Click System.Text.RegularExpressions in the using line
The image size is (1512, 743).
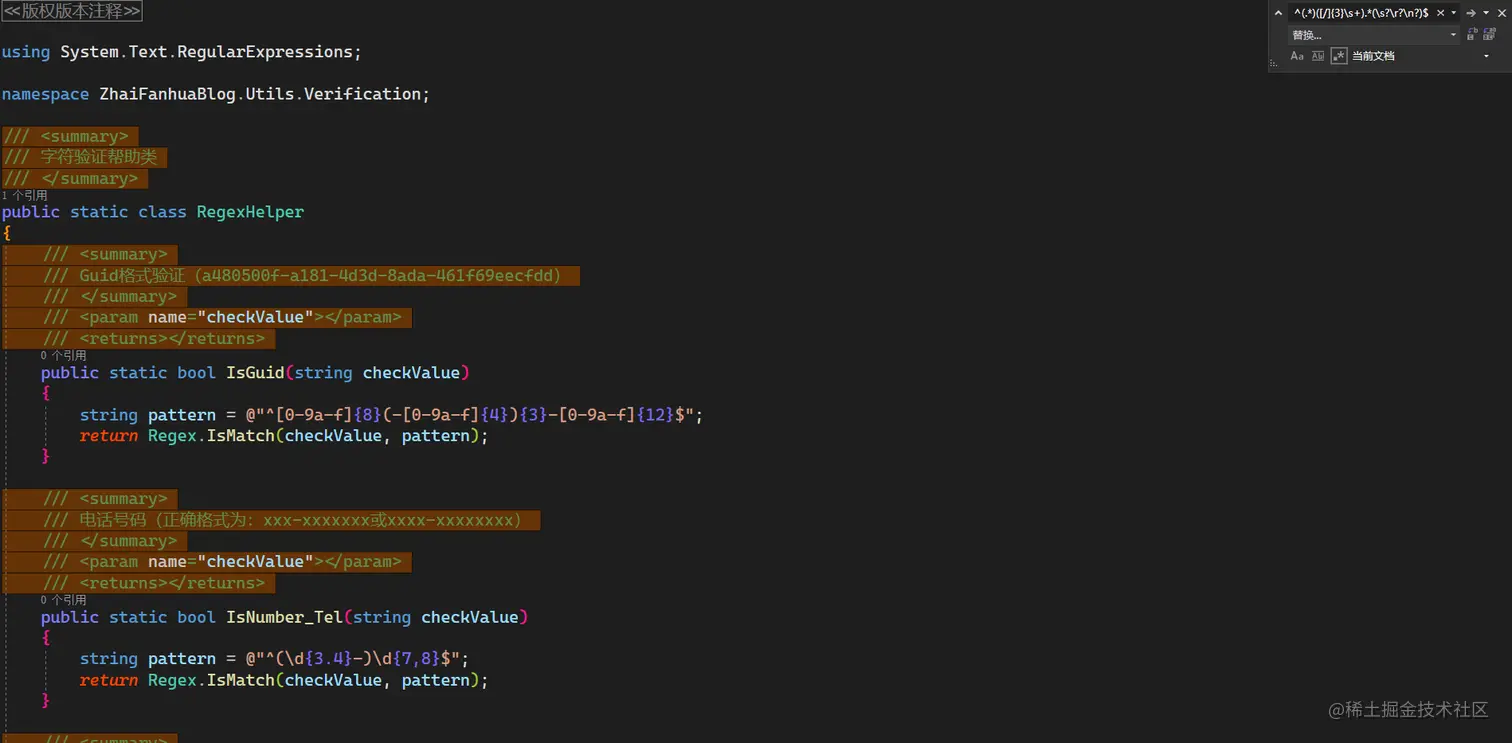[206, 52]
